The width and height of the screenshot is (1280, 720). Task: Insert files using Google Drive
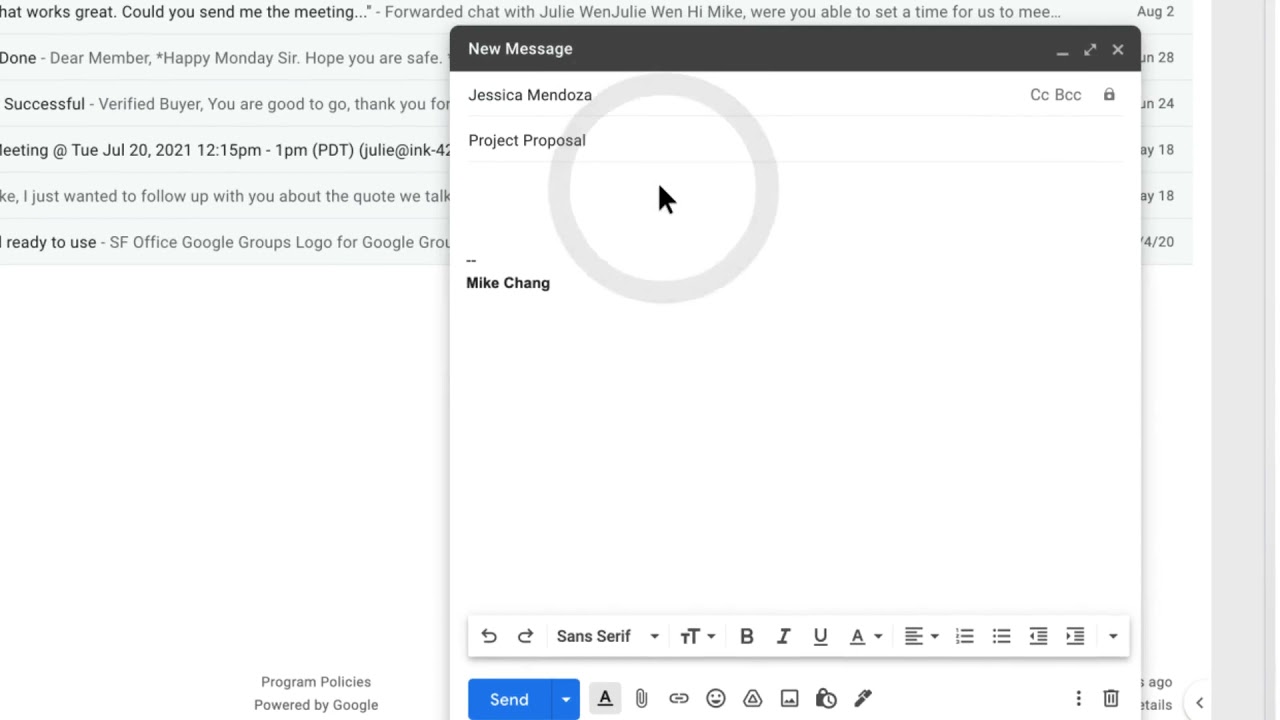[x=752, y=699]
